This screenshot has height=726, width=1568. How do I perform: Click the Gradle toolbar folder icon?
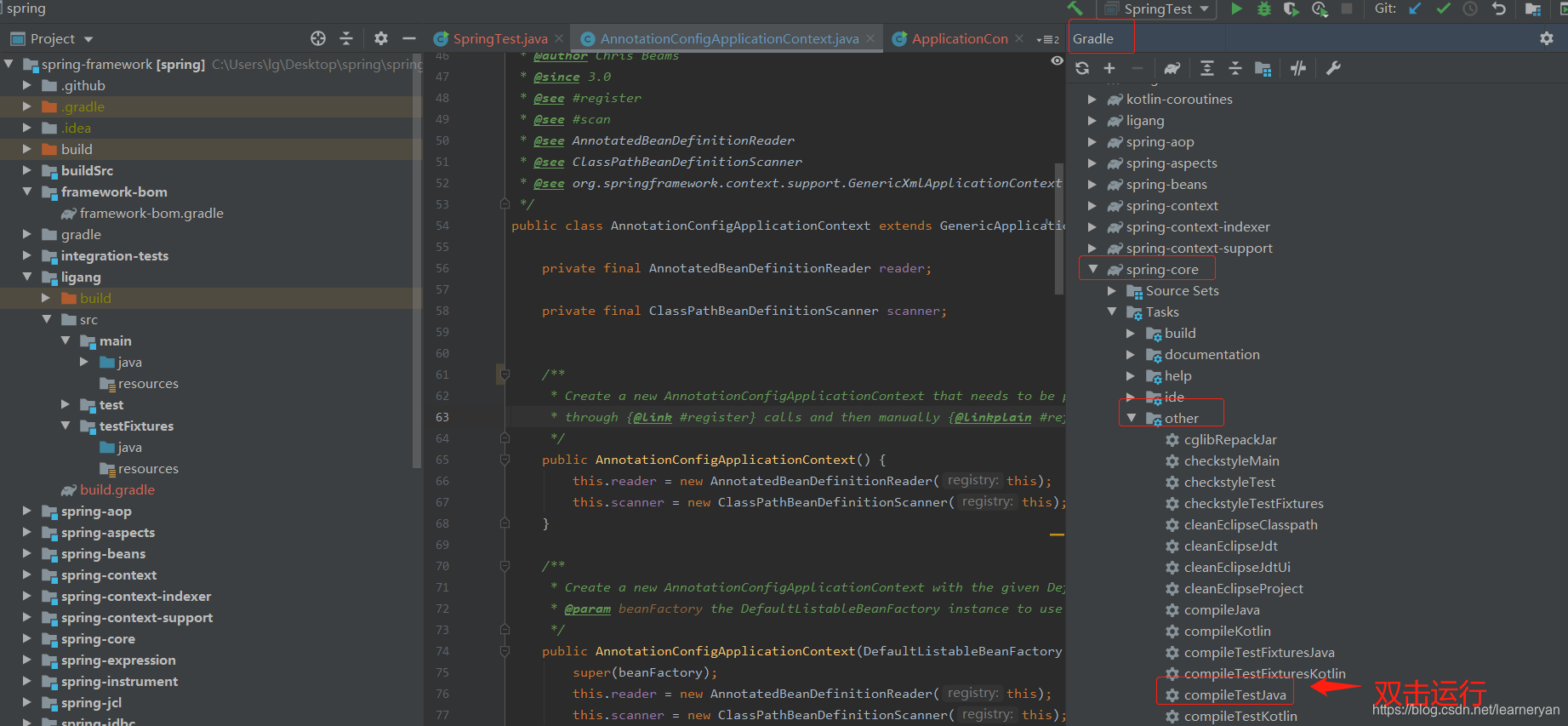click(x=1263, y=69)
